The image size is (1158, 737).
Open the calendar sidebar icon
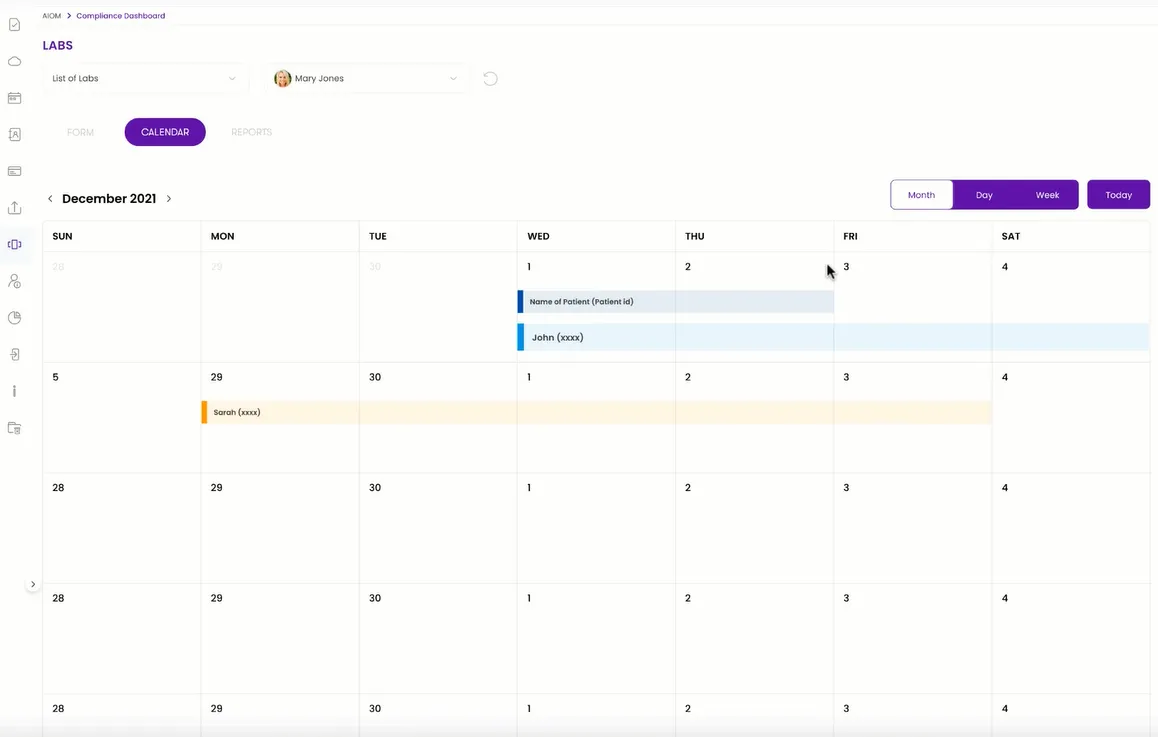pyautogui.click(x=14, y=98)
